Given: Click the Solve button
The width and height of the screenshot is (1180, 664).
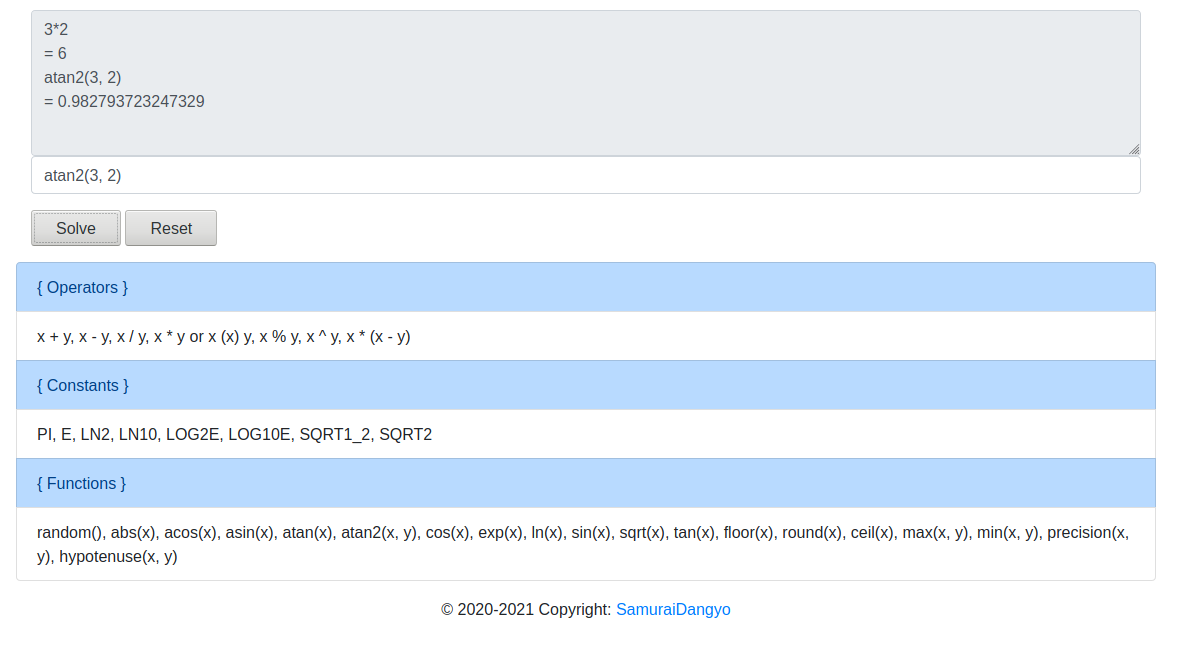Looking at the screenshot, I should 76,228.
